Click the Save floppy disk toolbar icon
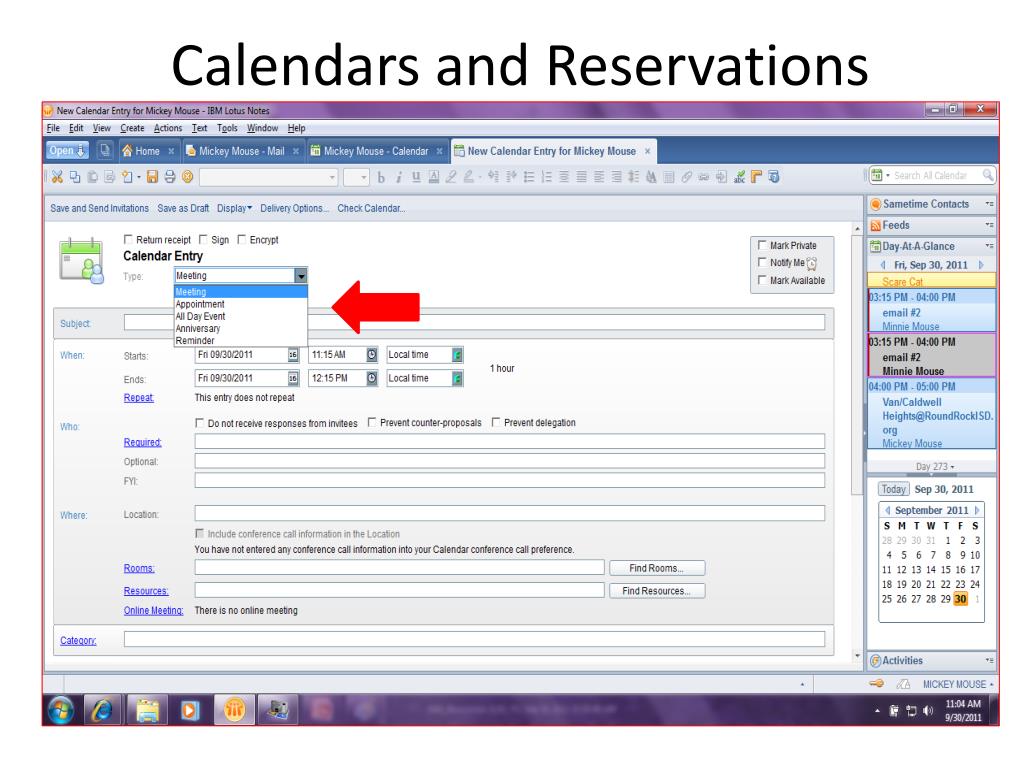 pyautogui.click(x=152, y=177)
